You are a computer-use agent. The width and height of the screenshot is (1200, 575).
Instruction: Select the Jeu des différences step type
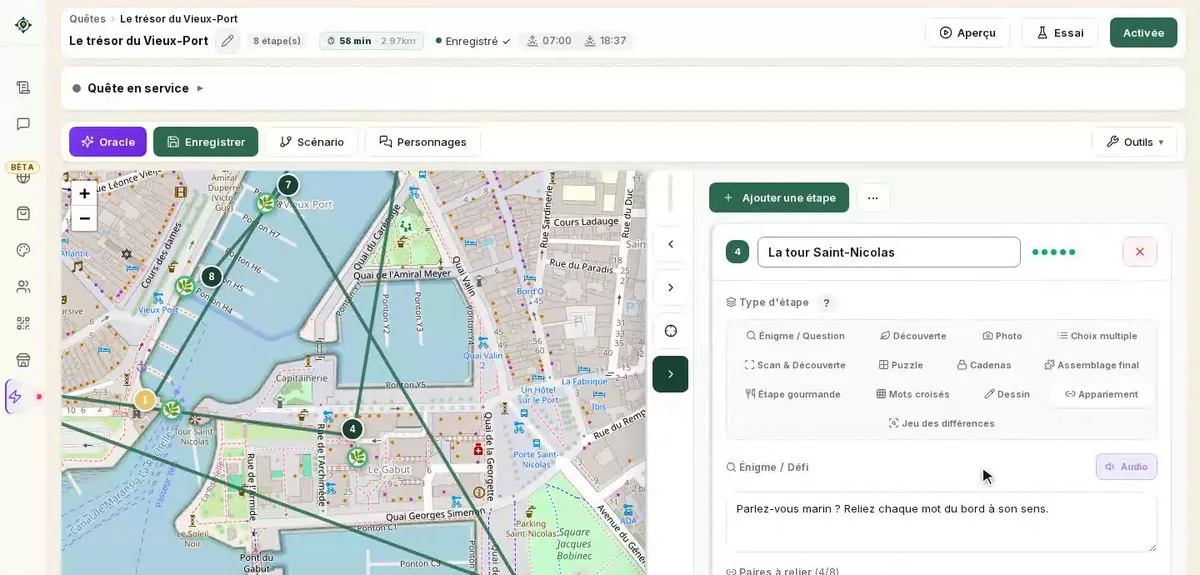point(941,423)
